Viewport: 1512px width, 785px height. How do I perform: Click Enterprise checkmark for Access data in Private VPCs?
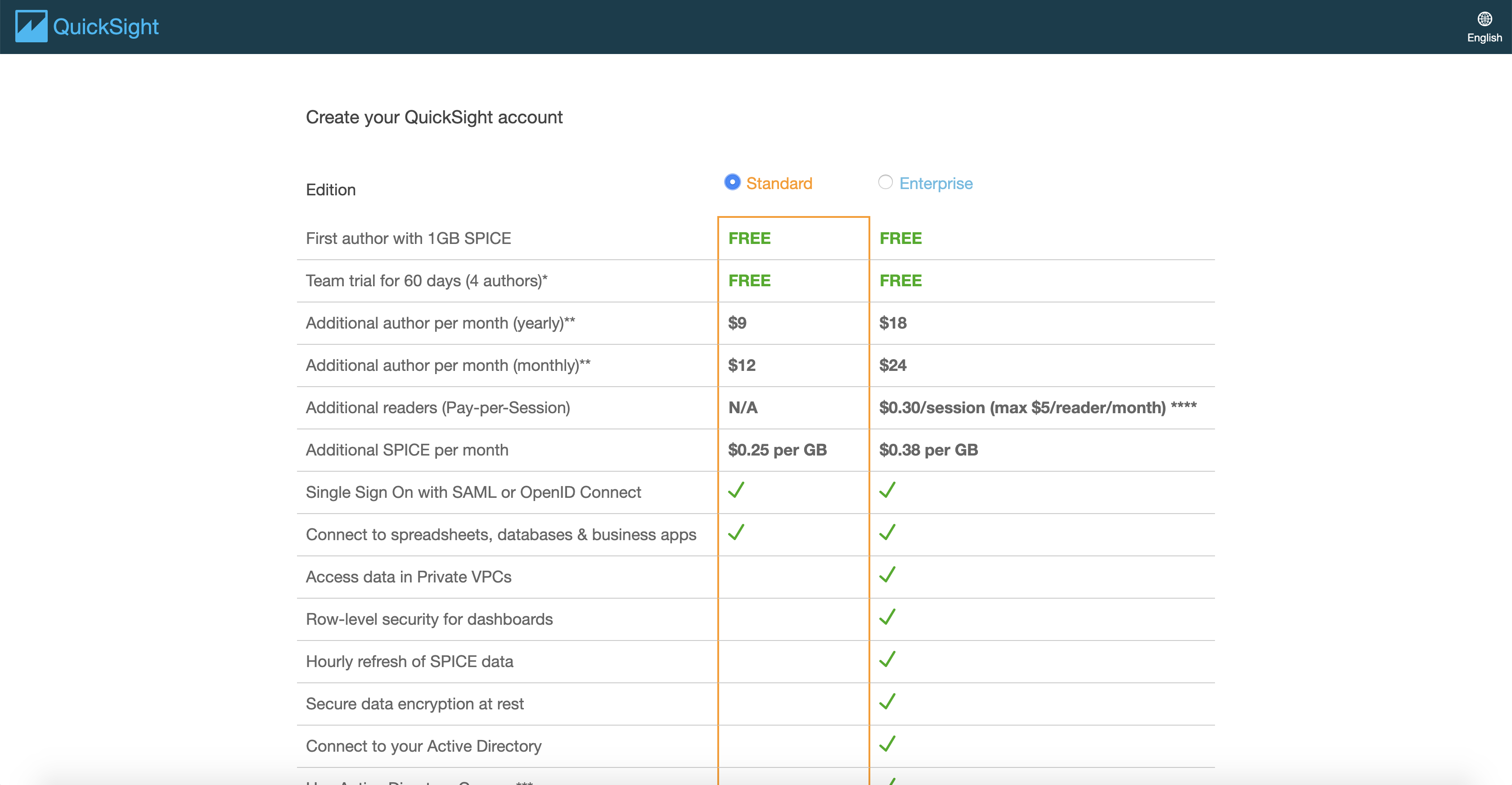pos(887,575)
